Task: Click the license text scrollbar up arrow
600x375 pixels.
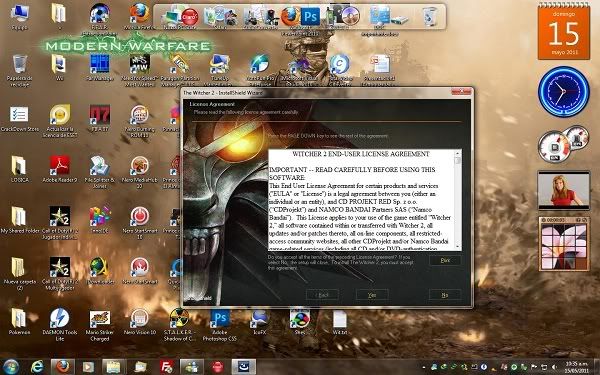Action: pyautogui.click(x=457, y=153)
